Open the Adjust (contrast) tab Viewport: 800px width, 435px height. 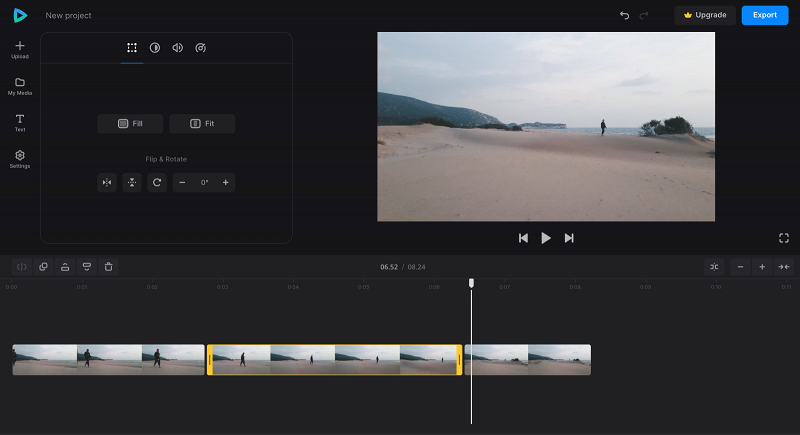[155, 48]
